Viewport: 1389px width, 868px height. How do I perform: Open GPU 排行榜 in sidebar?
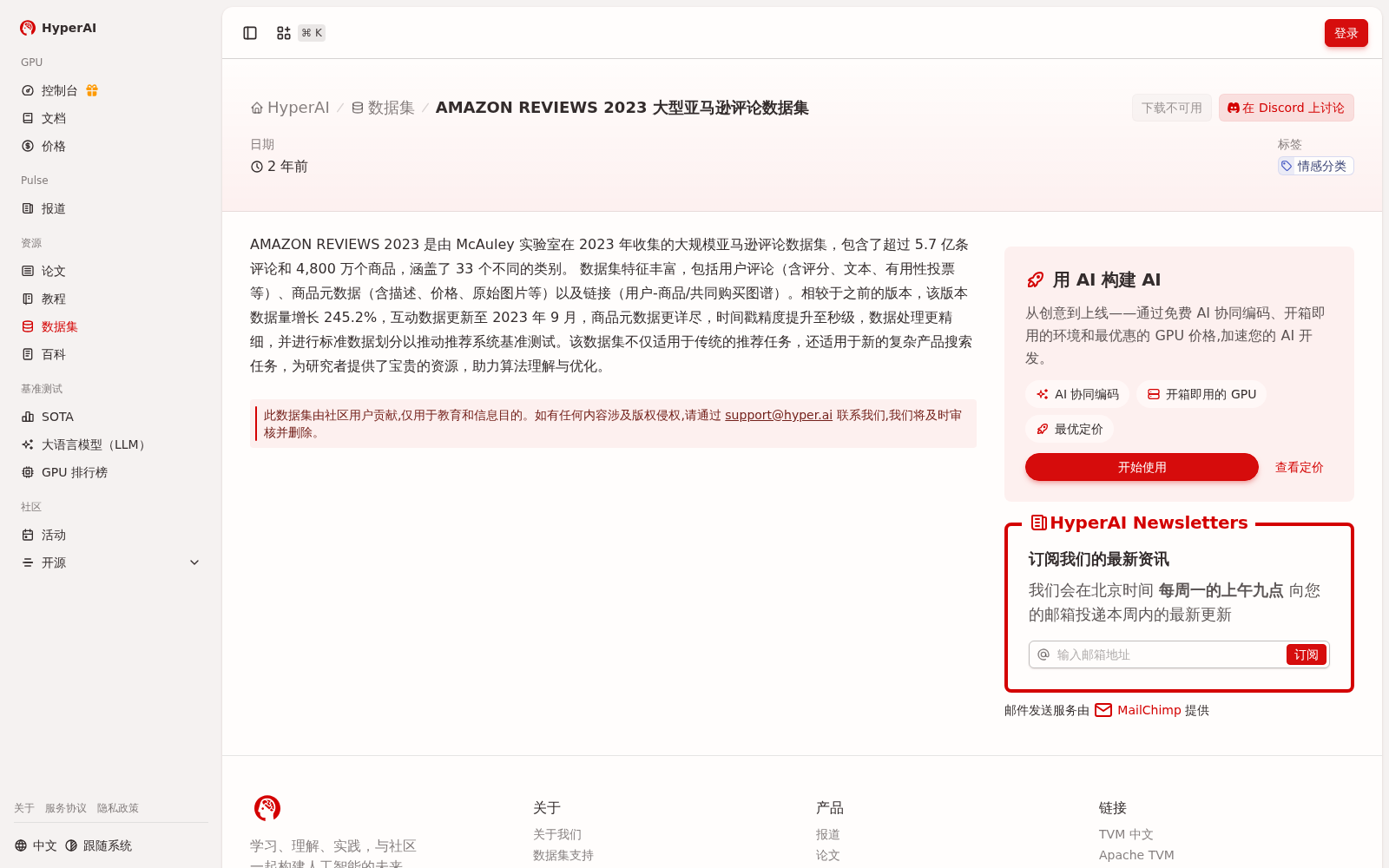75,472
